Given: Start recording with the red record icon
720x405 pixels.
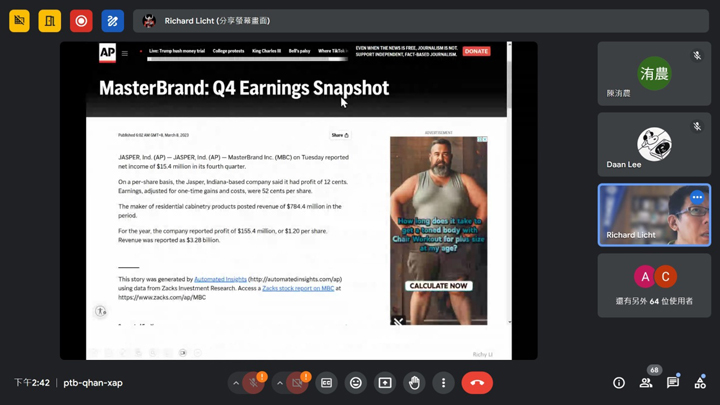Looking at the screenshot, I should 81,21.
